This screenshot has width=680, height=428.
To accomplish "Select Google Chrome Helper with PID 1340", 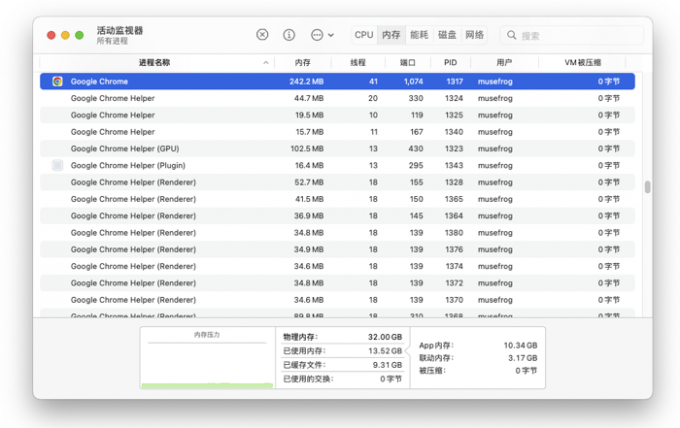I will pyautogui.click(x=337, y=132).
